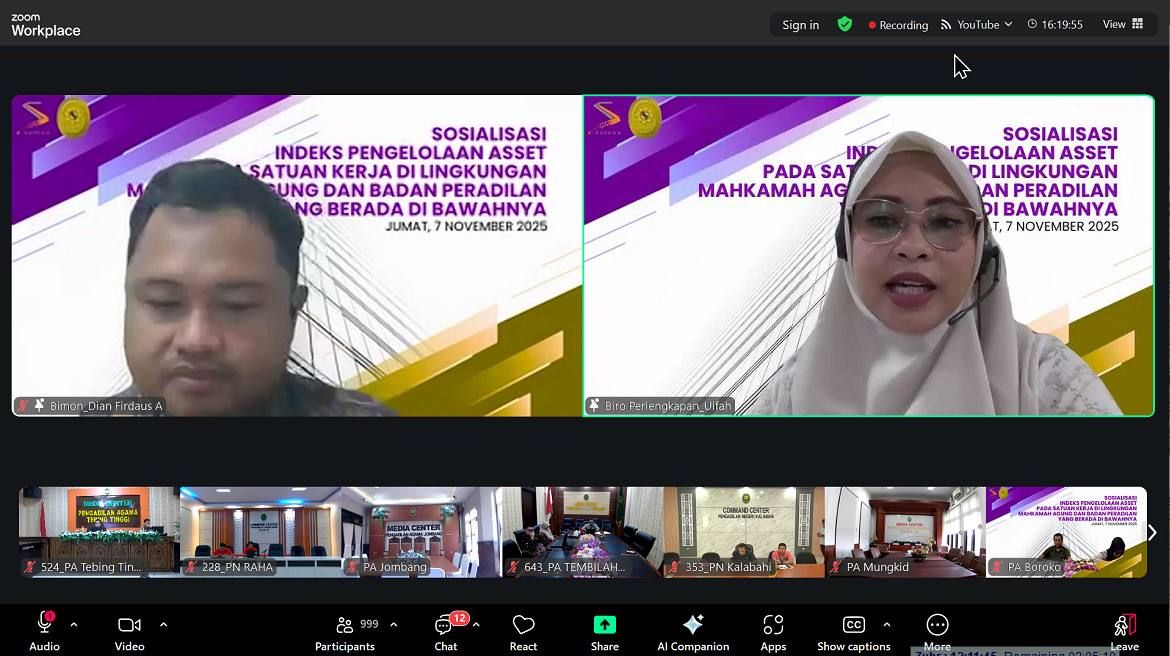1170x656 pixels.
Task: Leave the meeting
Action: (x=1124, y=631)
